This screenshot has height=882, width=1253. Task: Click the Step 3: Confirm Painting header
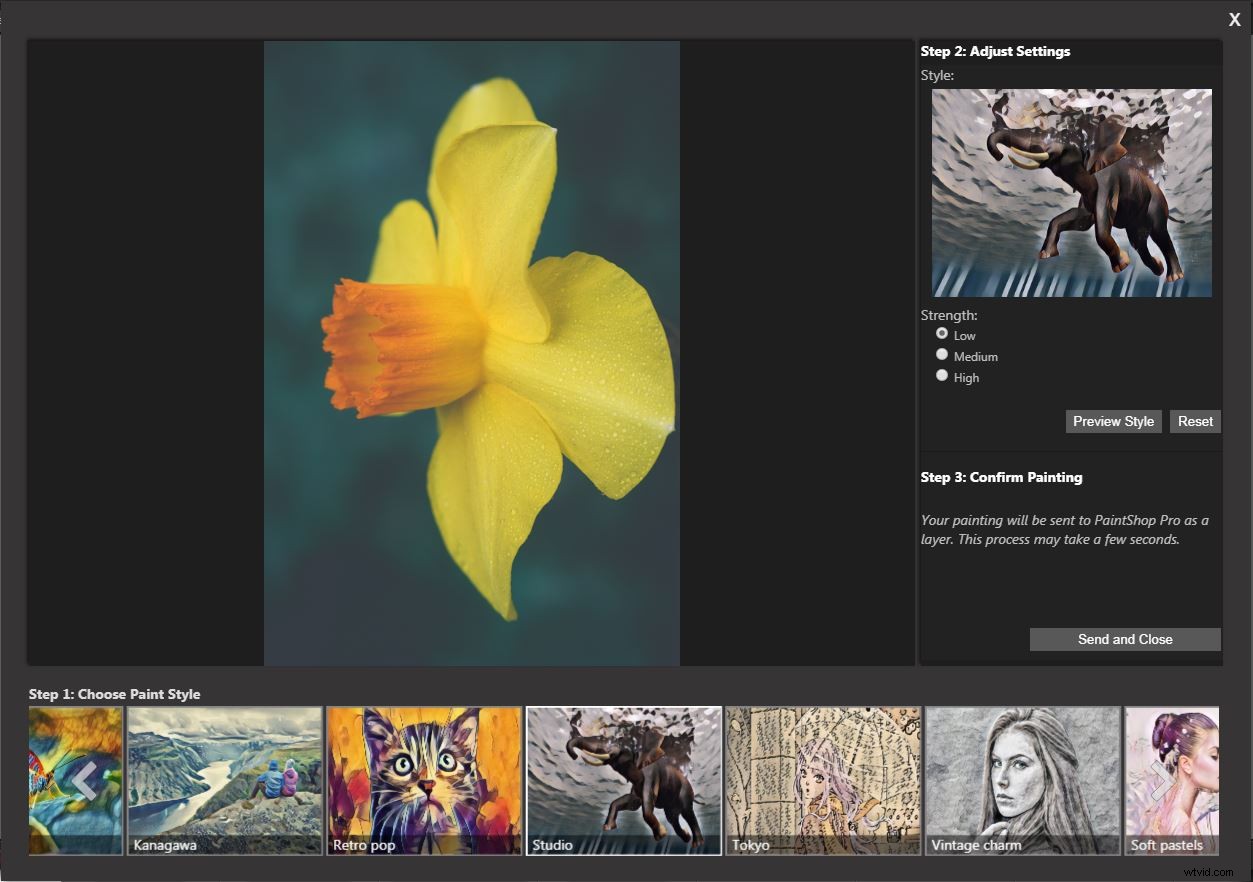click(x=1001, y=477)
